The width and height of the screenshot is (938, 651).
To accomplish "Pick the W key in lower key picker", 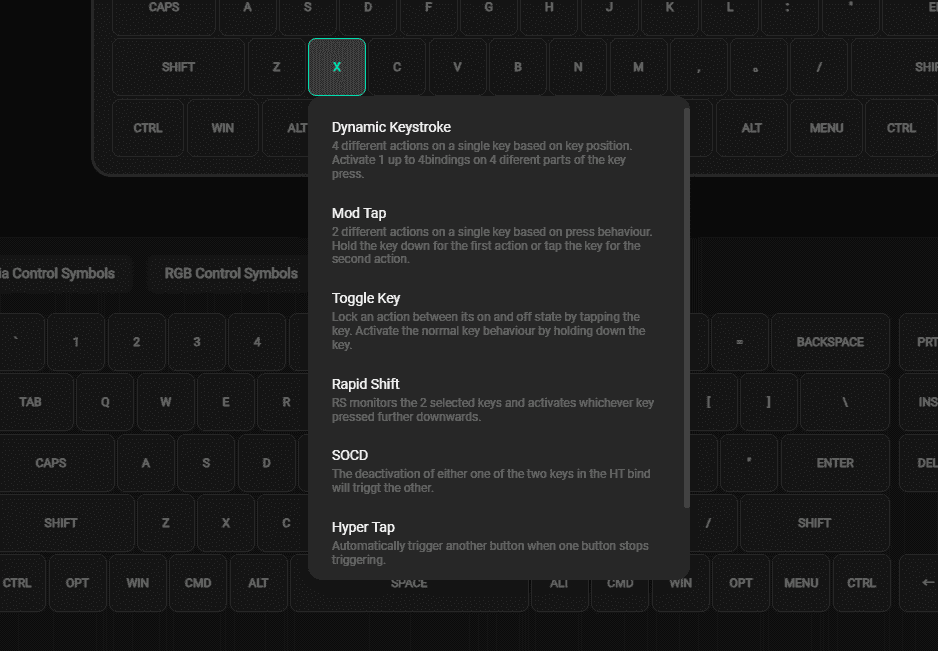I will pos(166,402).
